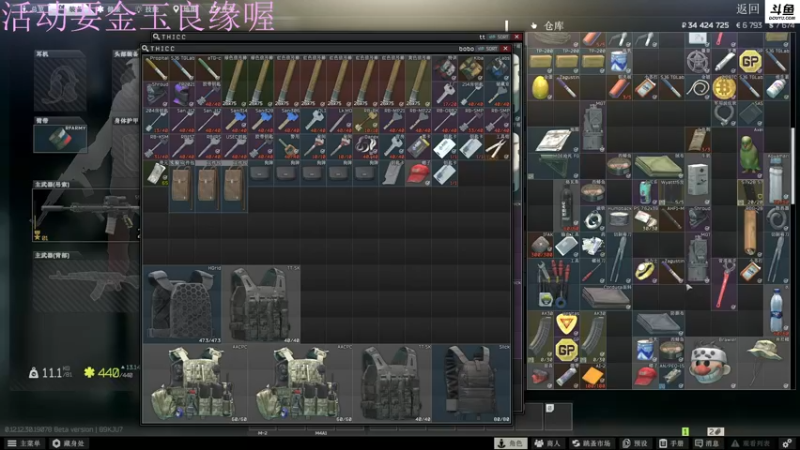
Task: Select the TT SK carrier beside HGrid armor
Action: click(x=261, y=304)
